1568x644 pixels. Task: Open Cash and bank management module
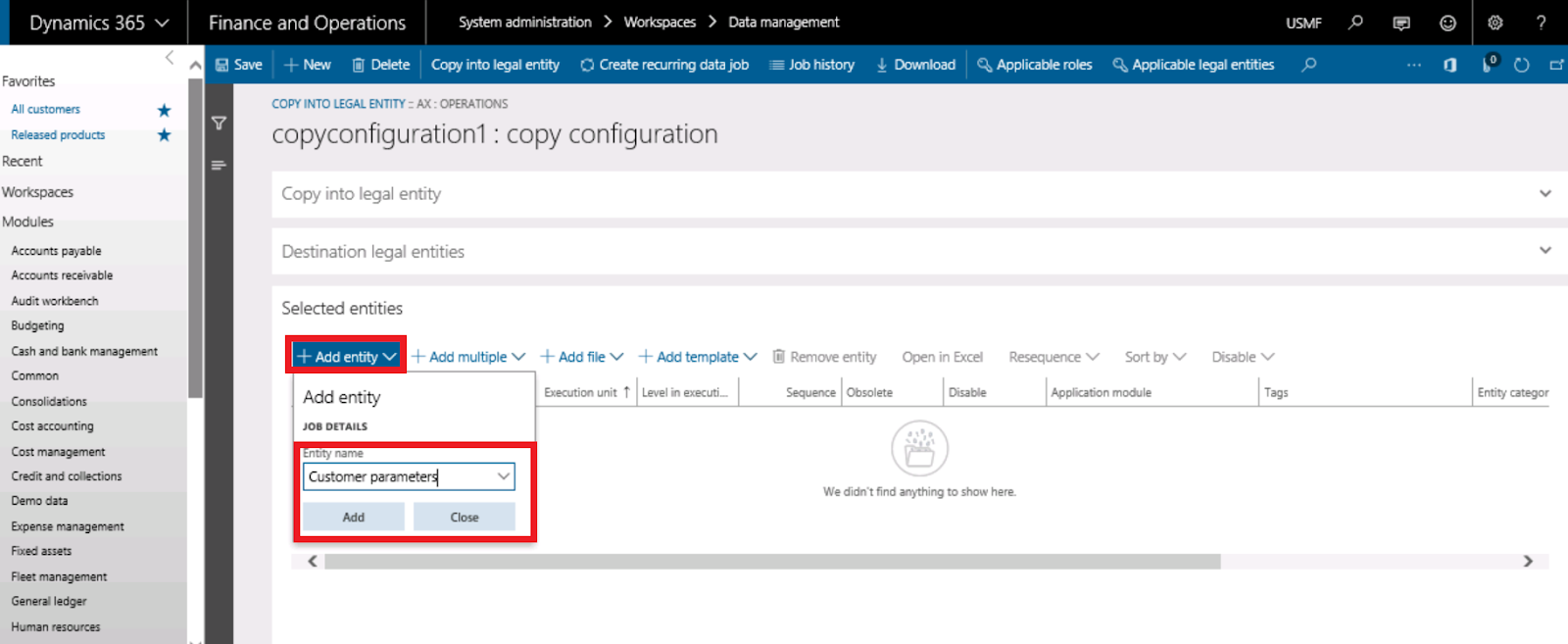[x=84, y=351]
